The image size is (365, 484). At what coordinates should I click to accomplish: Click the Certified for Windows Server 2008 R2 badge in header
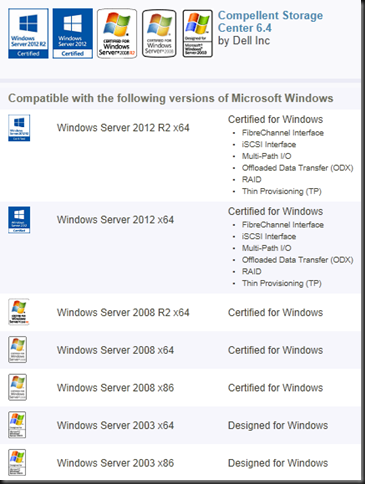(x=117, y=33)
